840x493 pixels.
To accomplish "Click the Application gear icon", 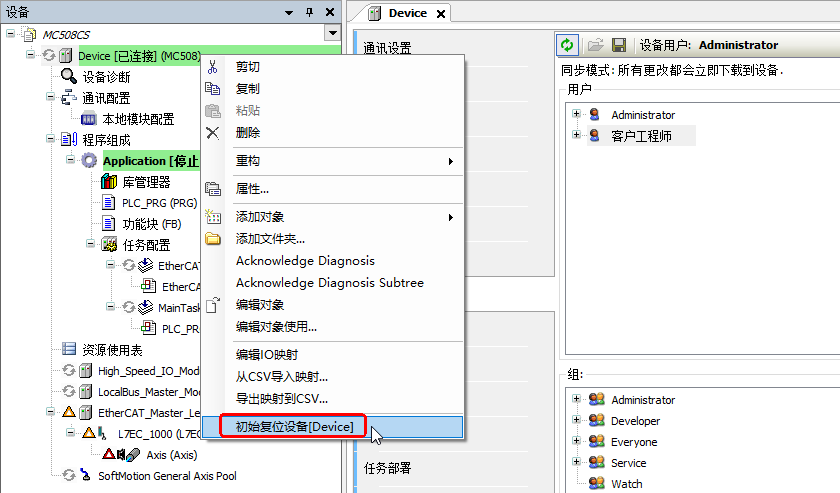I will (x=89, y=161).
